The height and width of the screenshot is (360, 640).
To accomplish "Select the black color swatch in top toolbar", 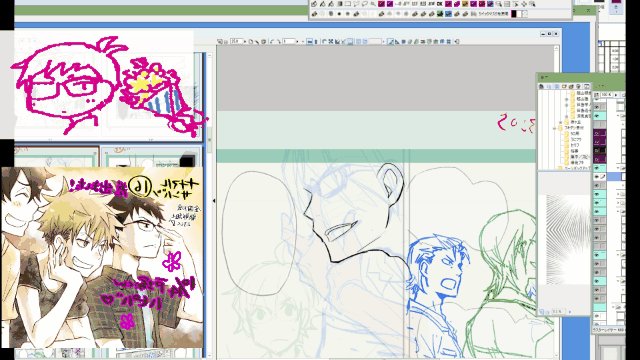I will pos(514,14).
